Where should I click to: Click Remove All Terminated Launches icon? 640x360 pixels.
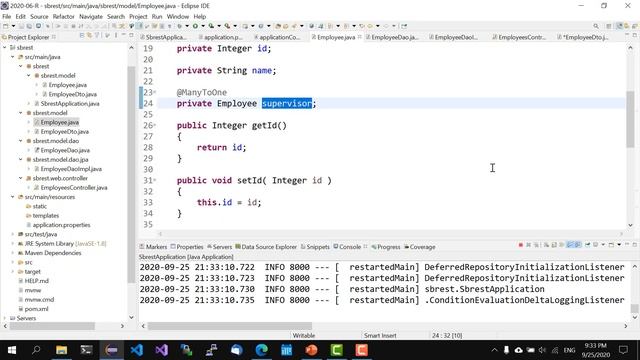point(536,245)
